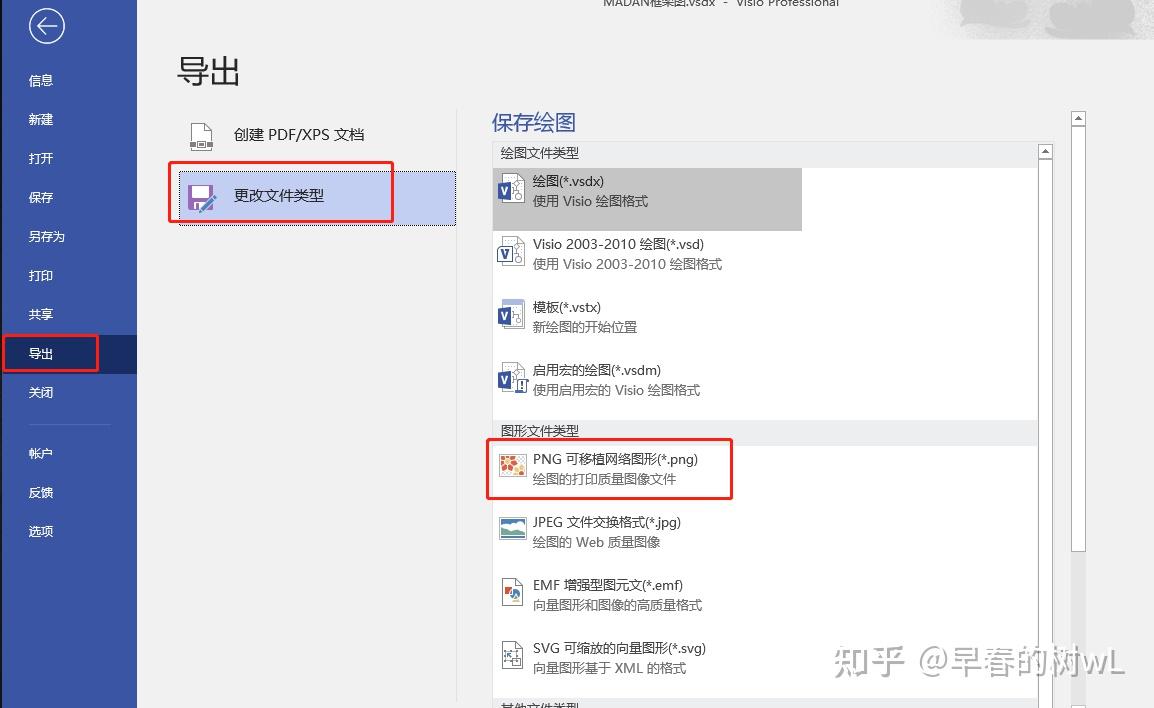This screenshot has width=1154, height=708.
Task: Click the outer scrollbar up arrow
Action: coord(1079,117)
